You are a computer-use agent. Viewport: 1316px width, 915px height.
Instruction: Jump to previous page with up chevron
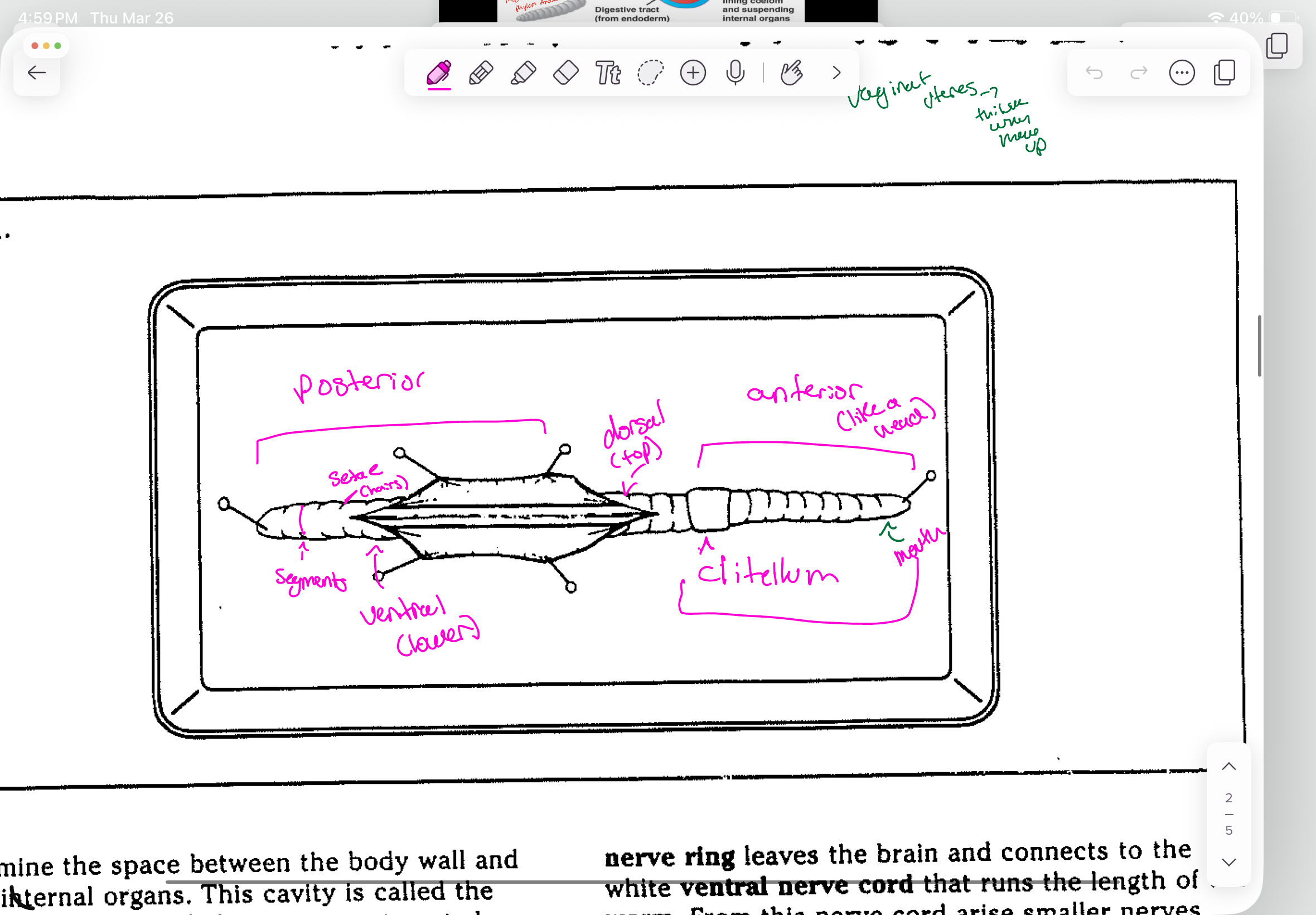(1228, 767)
